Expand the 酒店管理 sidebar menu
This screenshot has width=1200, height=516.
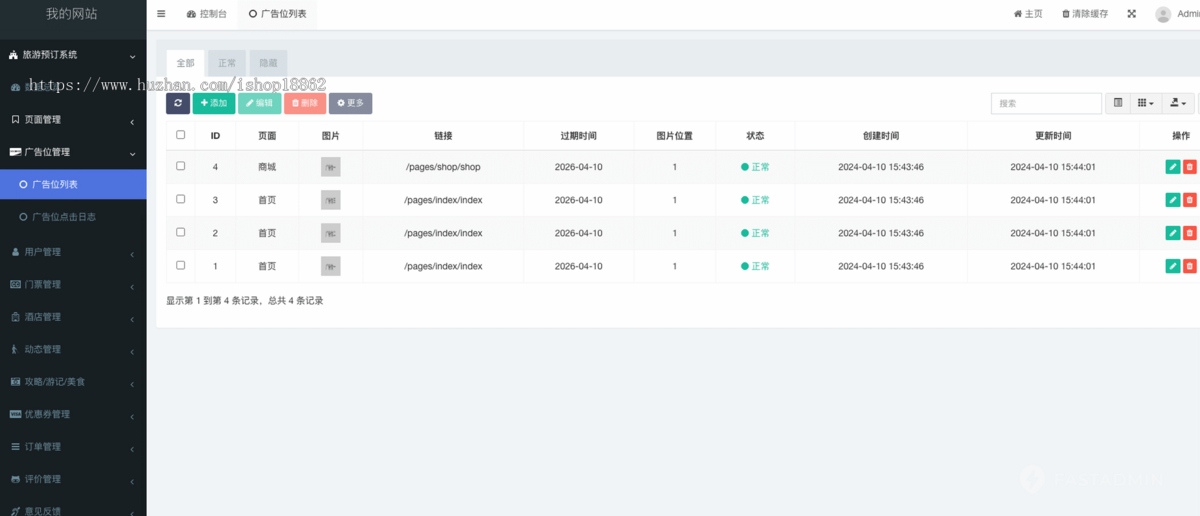(x=72, y=317)
